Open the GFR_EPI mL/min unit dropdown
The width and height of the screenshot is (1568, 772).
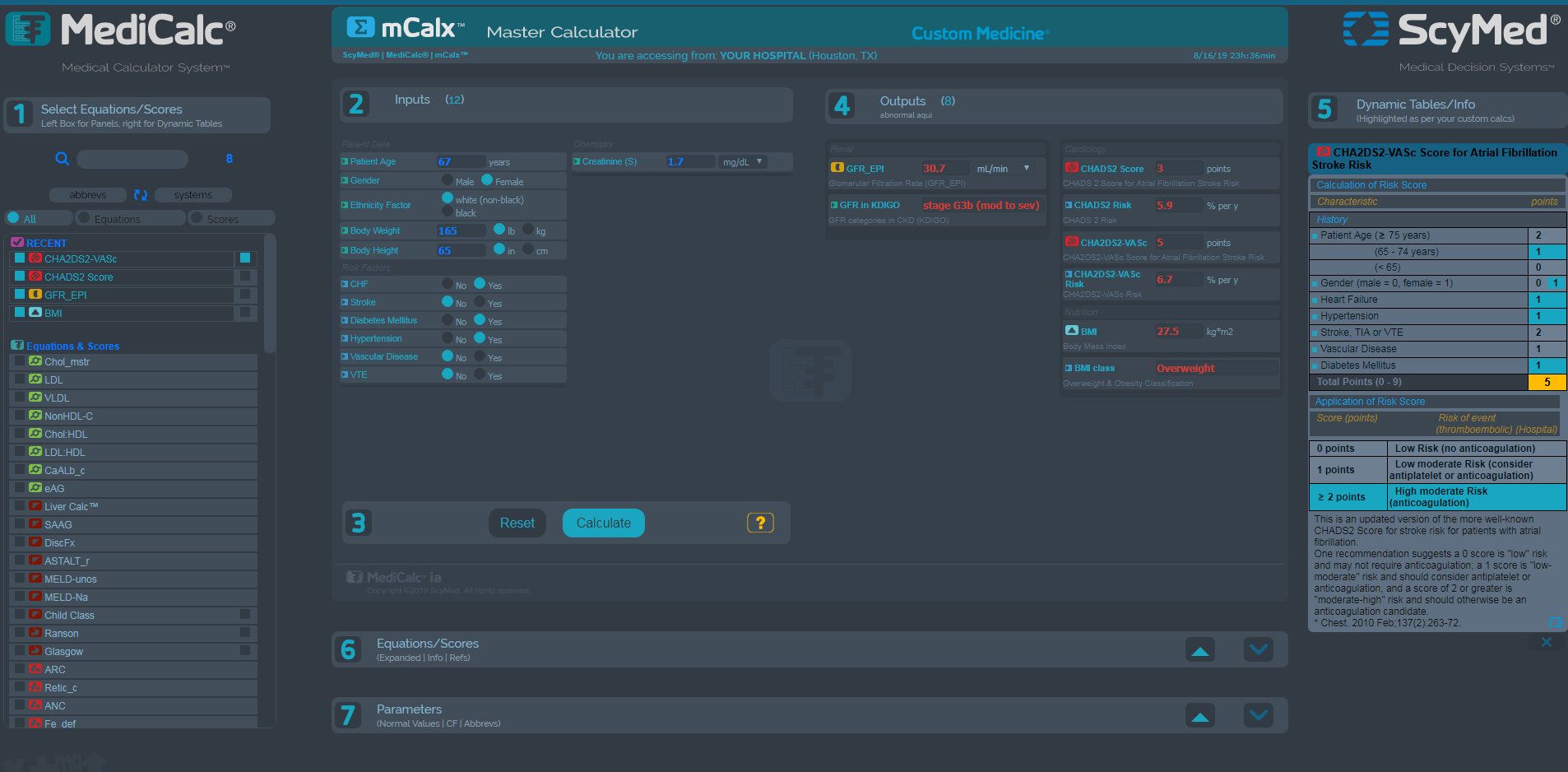pyautogui.click(x=1004, y=169)
